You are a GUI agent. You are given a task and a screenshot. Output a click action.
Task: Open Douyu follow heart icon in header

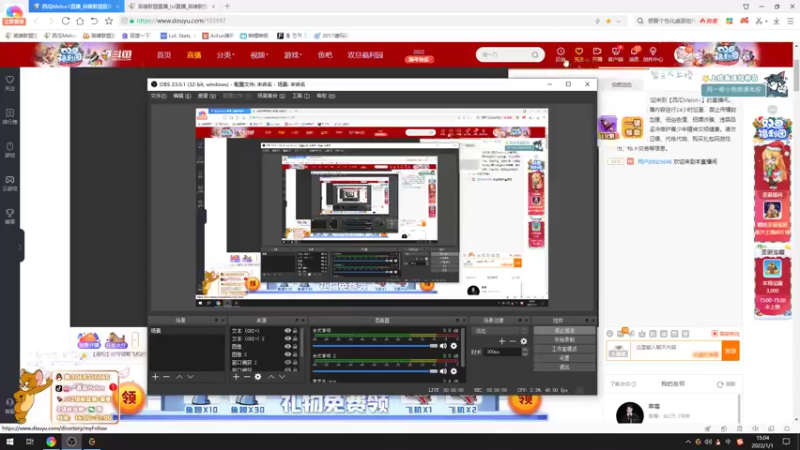[x=579, y=54]
